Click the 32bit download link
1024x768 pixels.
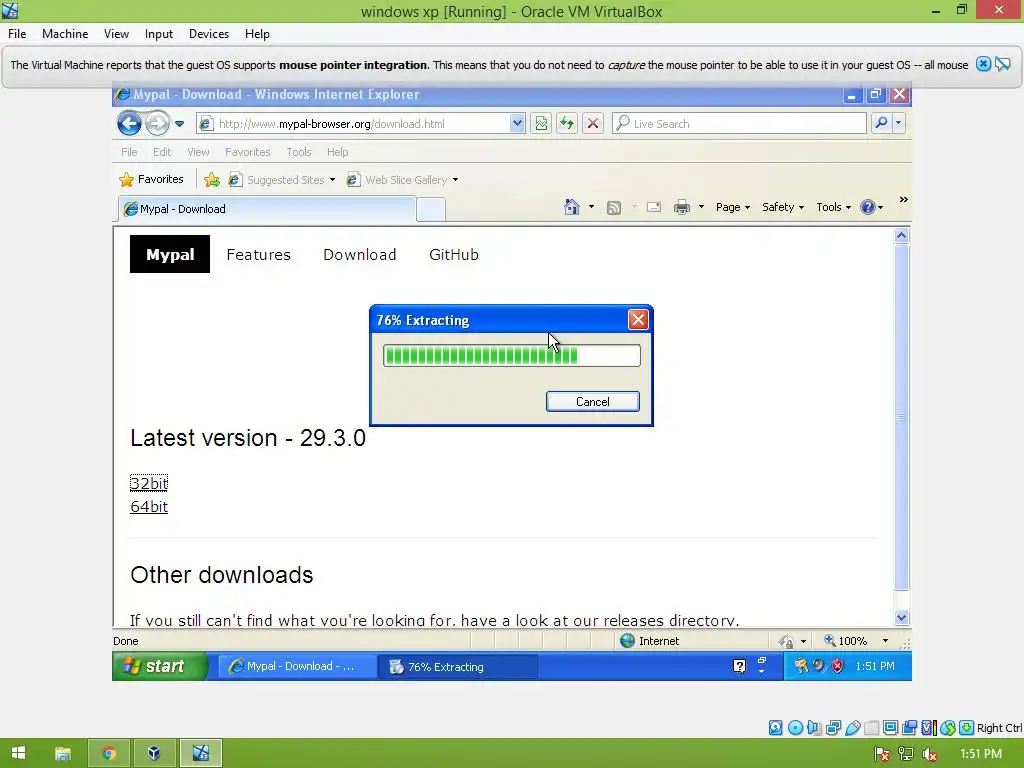tap(149, 483)
